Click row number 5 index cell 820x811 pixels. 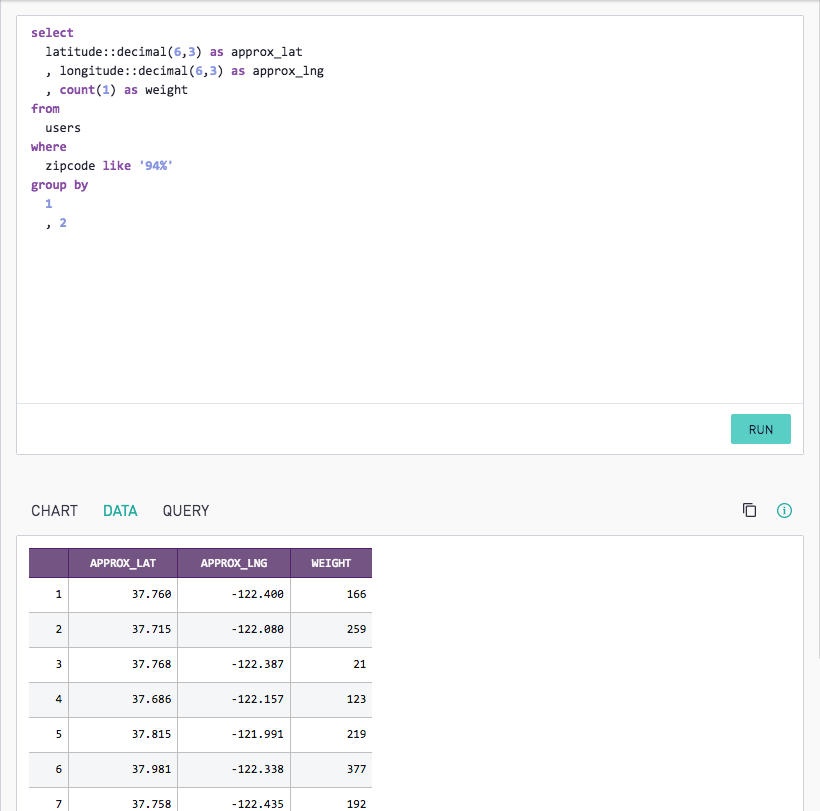pos(49,734)
